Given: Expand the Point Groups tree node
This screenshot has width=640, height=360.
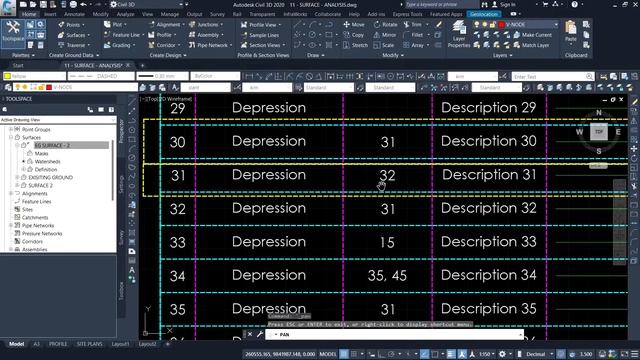Looking at the screenshot, I should click(x=11, y=129).
